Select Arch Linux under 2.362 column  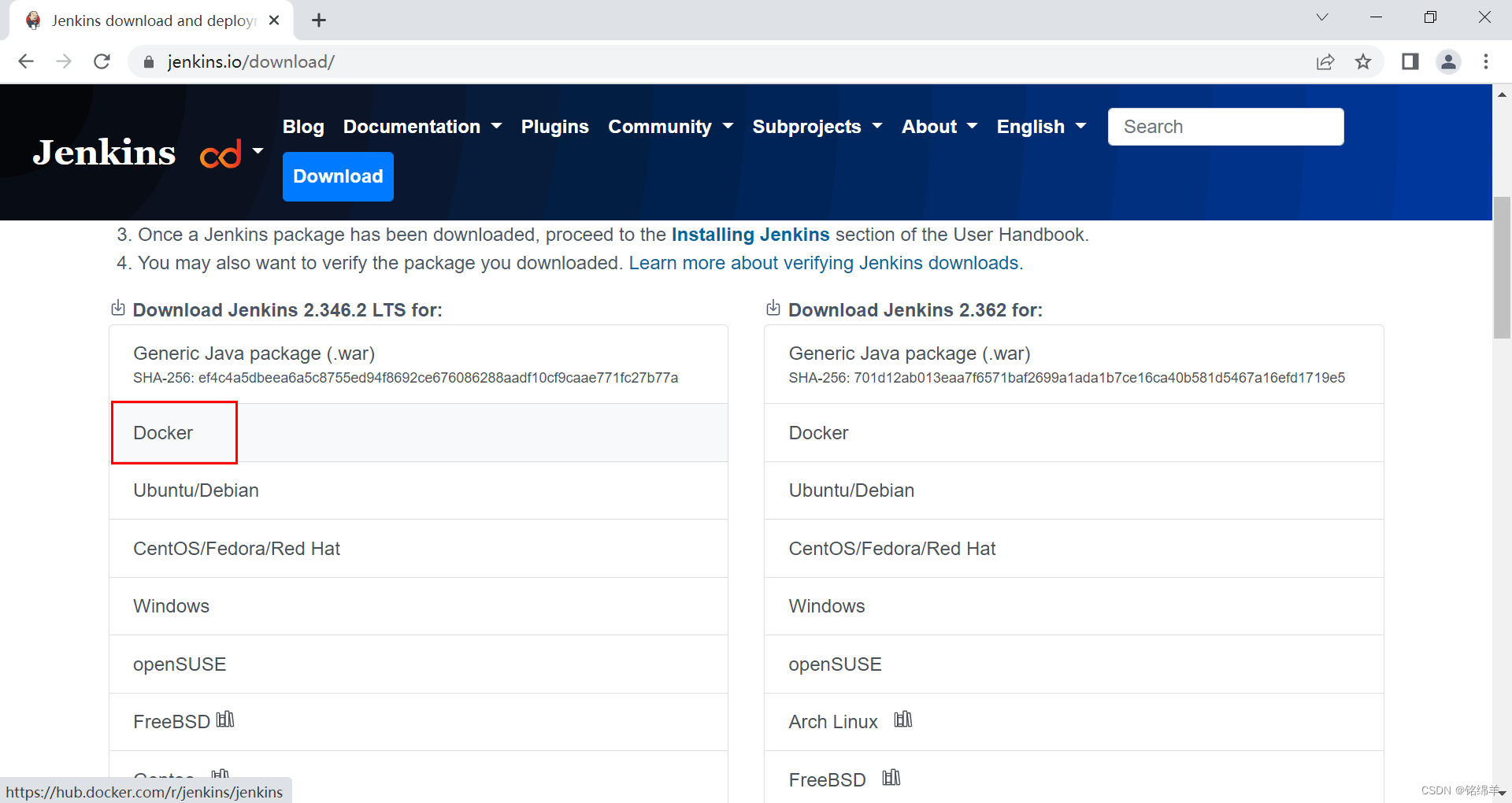[x=1074, y=722]
